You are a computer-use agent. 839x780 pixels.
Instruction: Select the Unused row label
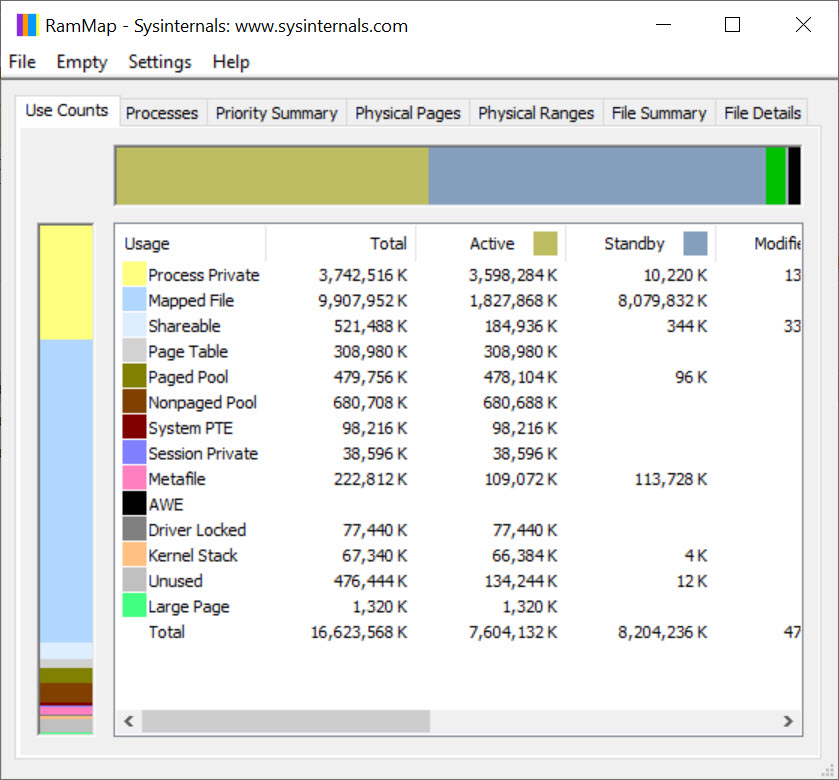176,581
